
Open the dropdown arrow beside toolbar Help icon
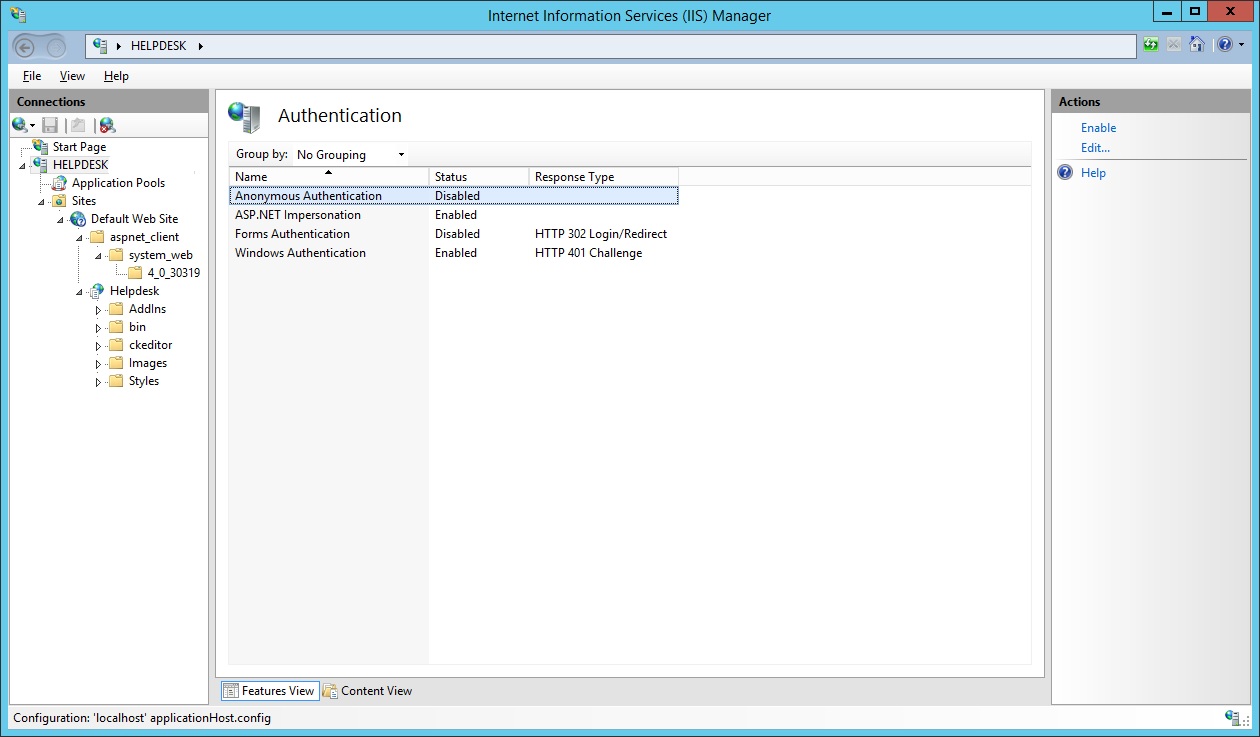pyautogui.click(x=1242, y=45)
